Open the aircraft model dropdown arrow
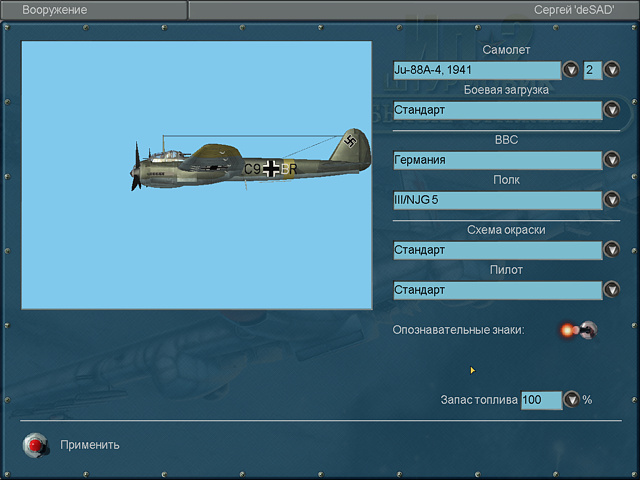 (x=571, y=70)
